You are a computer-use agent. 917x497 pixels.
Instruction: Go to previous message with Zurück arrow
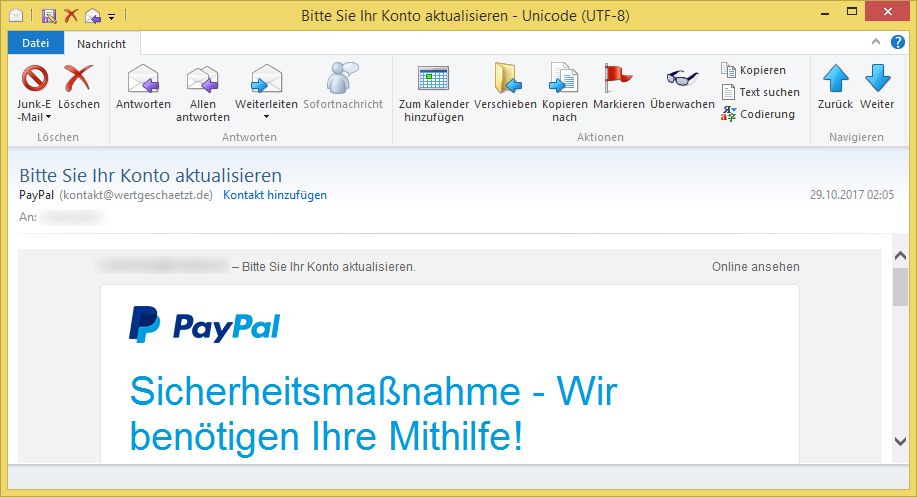(x=835, y=88)
